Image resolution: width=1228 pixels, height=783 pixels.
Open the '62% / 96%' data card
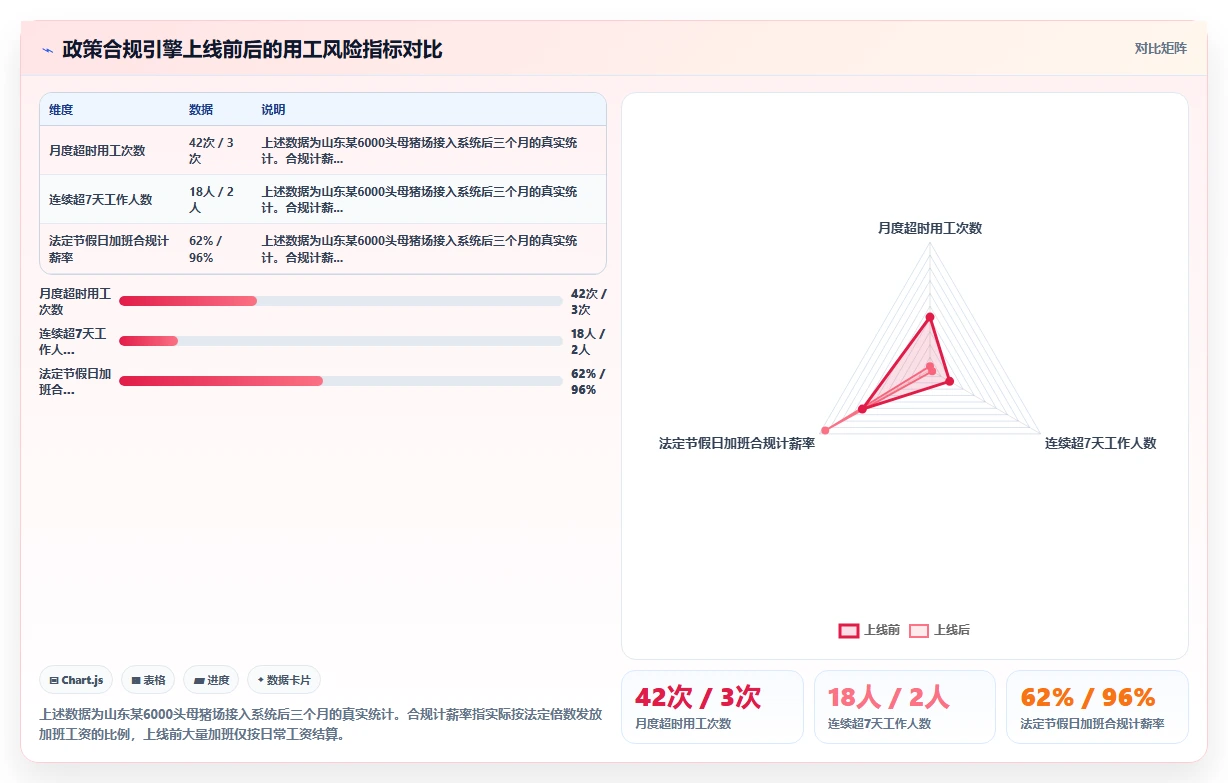1097,707
